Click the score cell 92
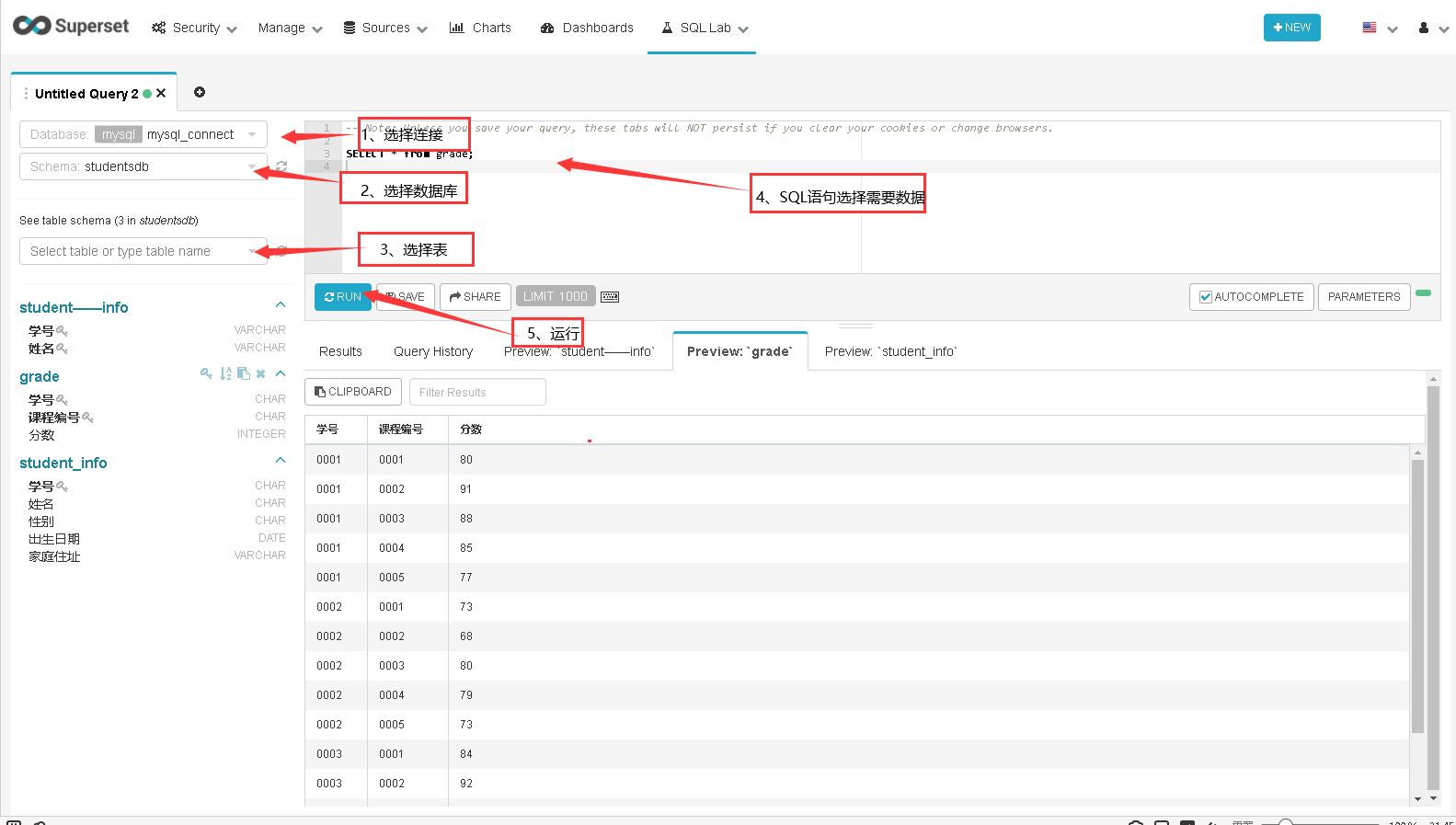Image resolution: width=1456 pixels, height=825 pixels. point(466,784)
